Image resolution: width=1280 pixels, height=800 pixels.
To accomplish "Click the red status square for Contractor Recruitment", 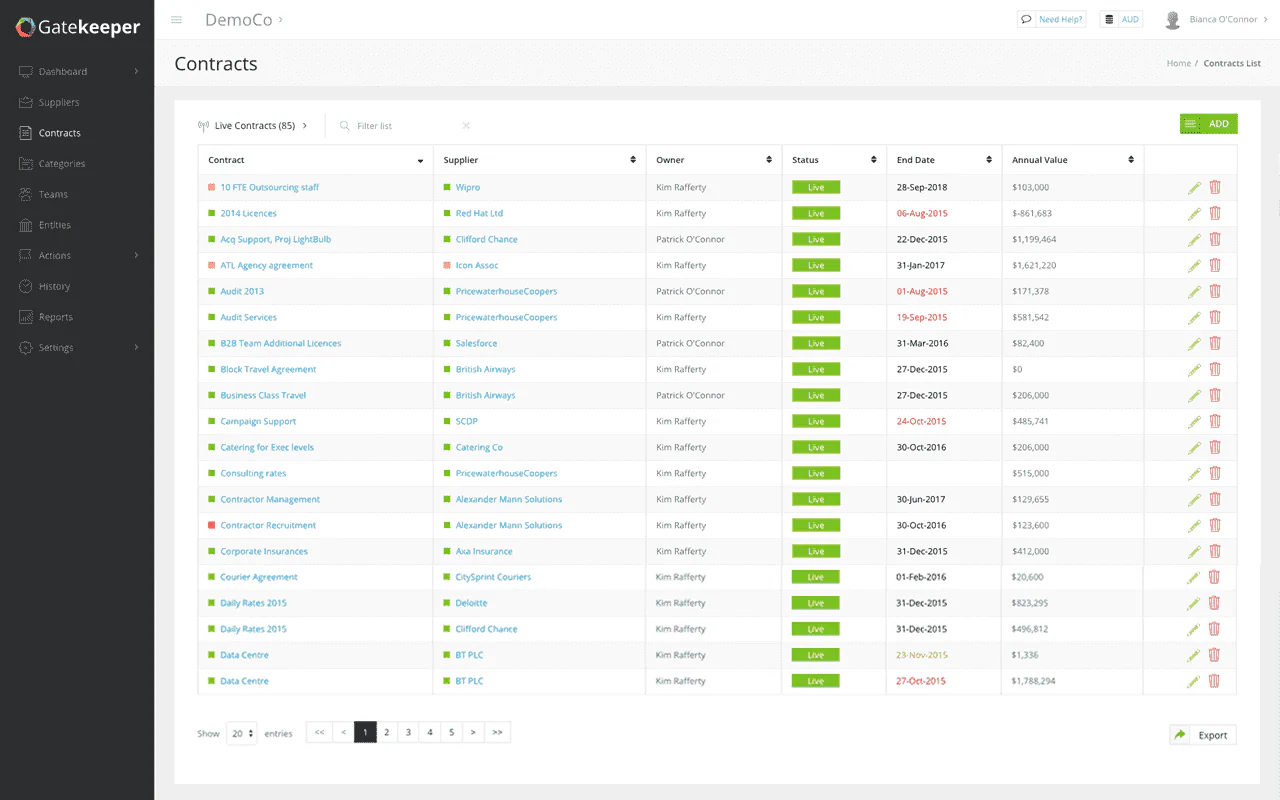I will pos(212,525).
